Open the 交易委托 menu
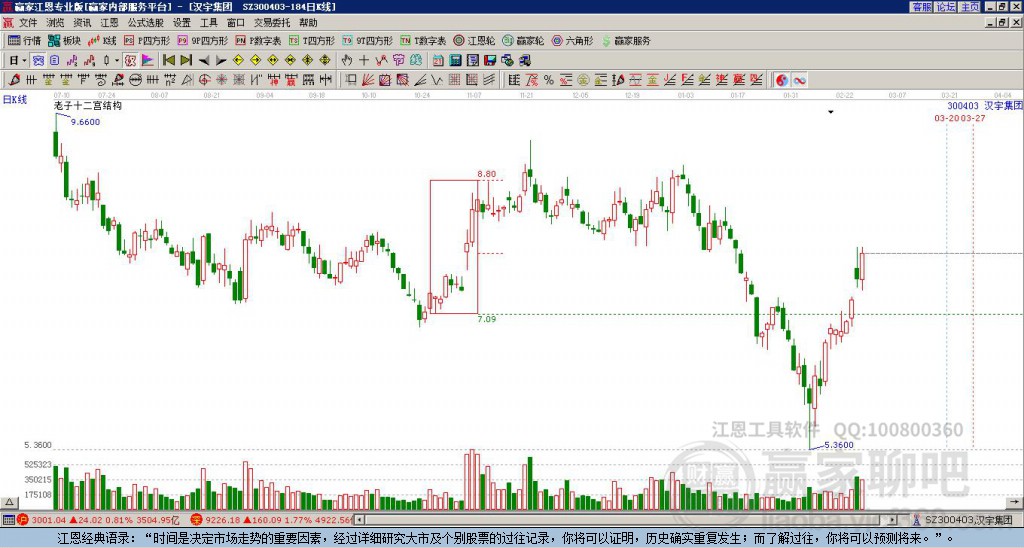Image resolution: width=1024 pixels, height=548 pixels. [272, 23]
